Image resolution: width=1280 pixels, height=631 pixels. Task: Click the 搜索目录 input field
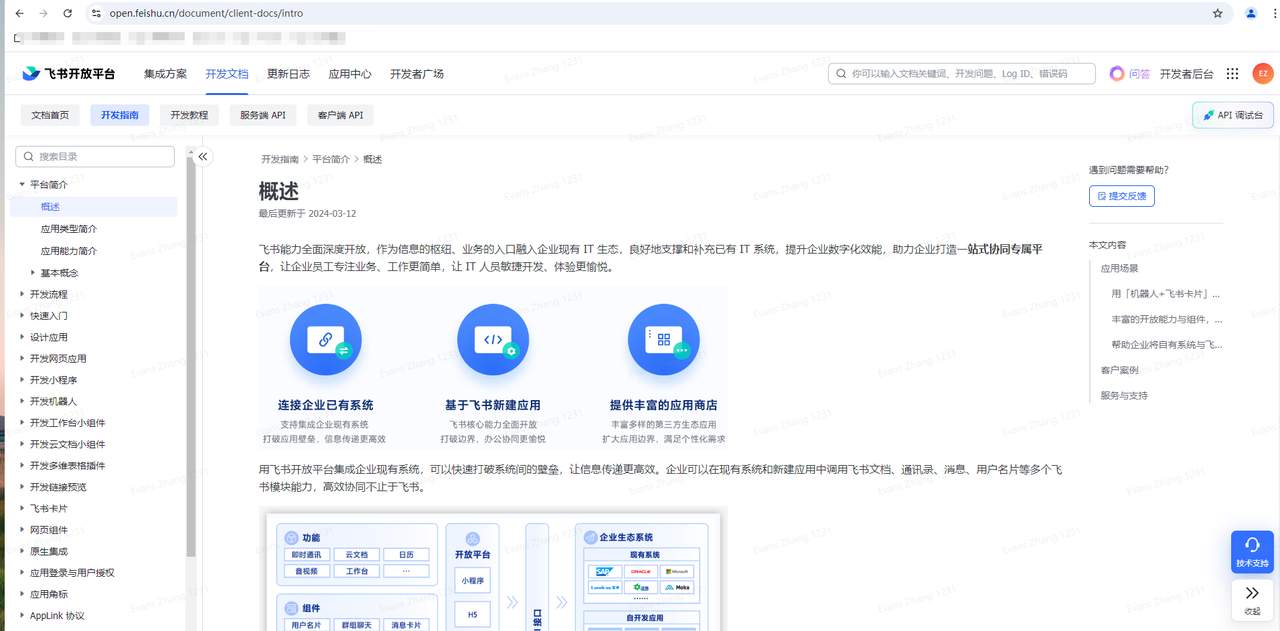tap(95, 157)
